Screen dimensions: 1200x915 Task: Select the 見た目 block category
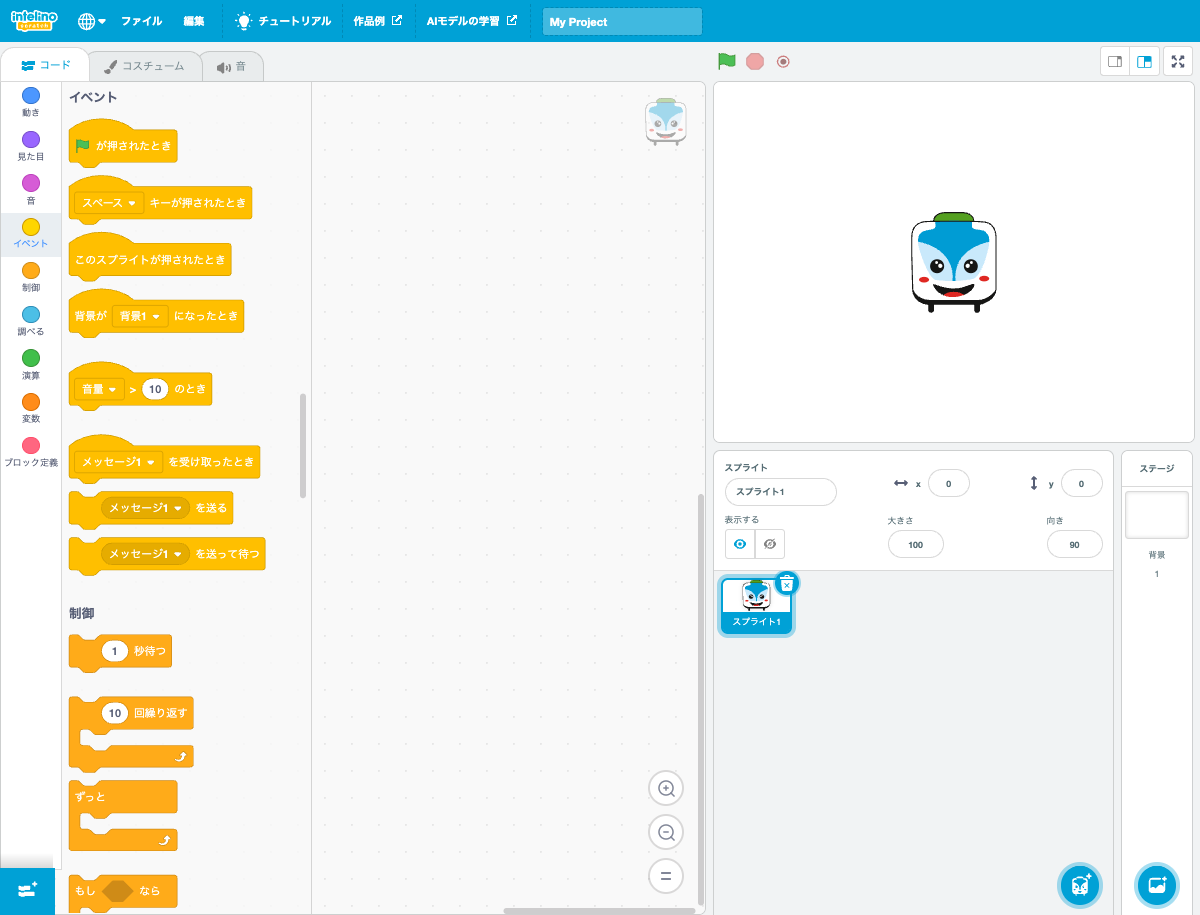pos(31,146)
